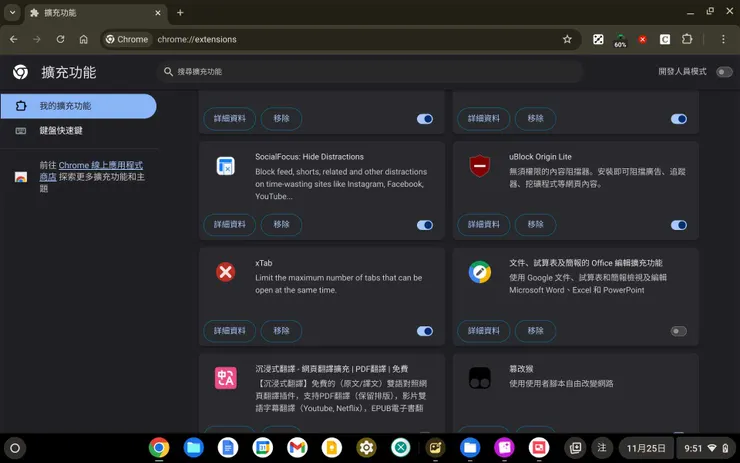Click 移除 to remove xTab
740x463 pixels.
click(281, 331)
